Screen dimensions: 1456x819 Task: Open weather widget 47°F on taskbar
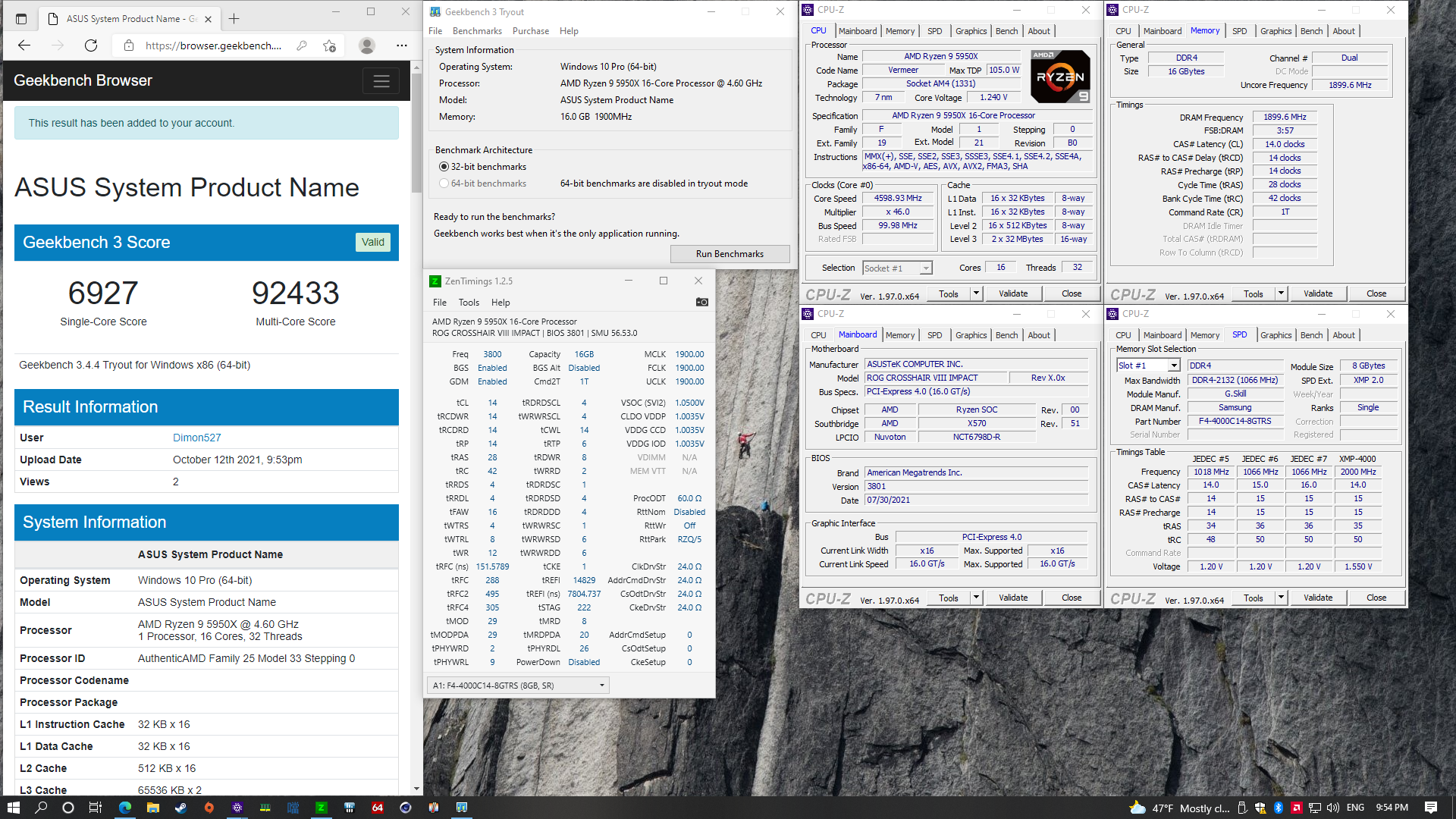[1179, 808]
